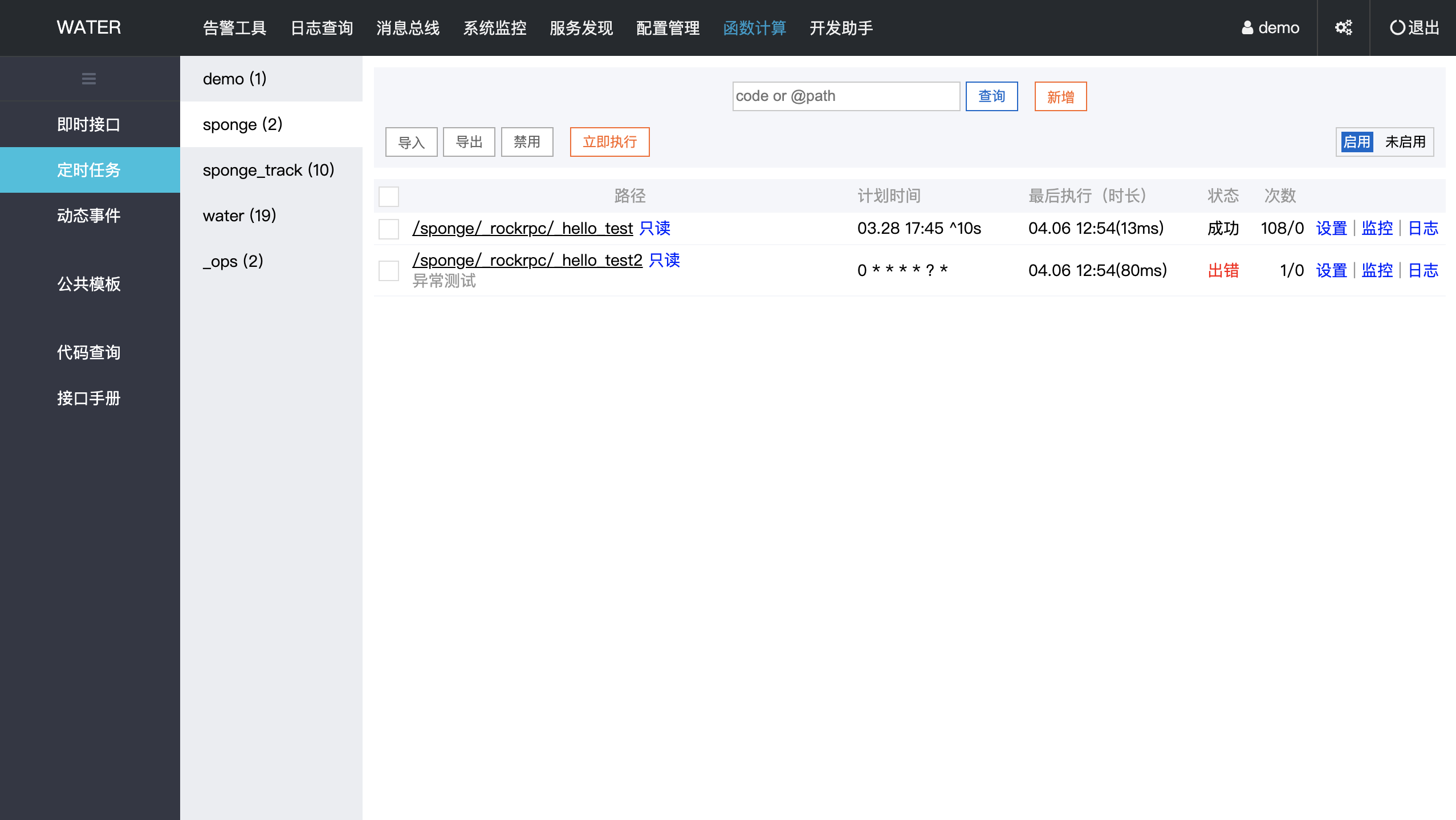
Task: Open the 配置管理 menu
Action: pos(668,28)
